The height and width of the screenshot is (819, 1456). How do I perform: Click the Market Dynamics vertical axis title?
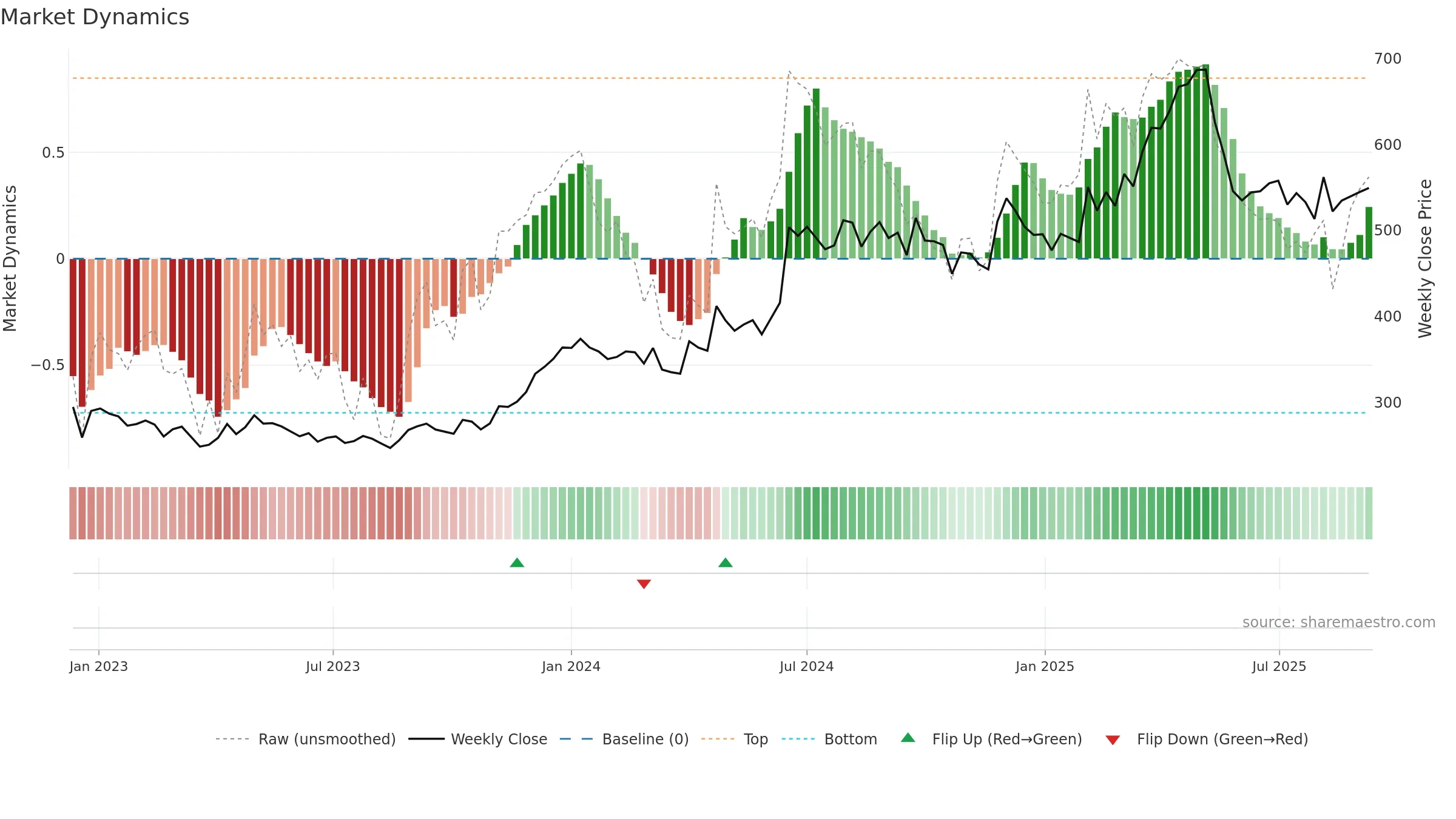pos(10,258)
